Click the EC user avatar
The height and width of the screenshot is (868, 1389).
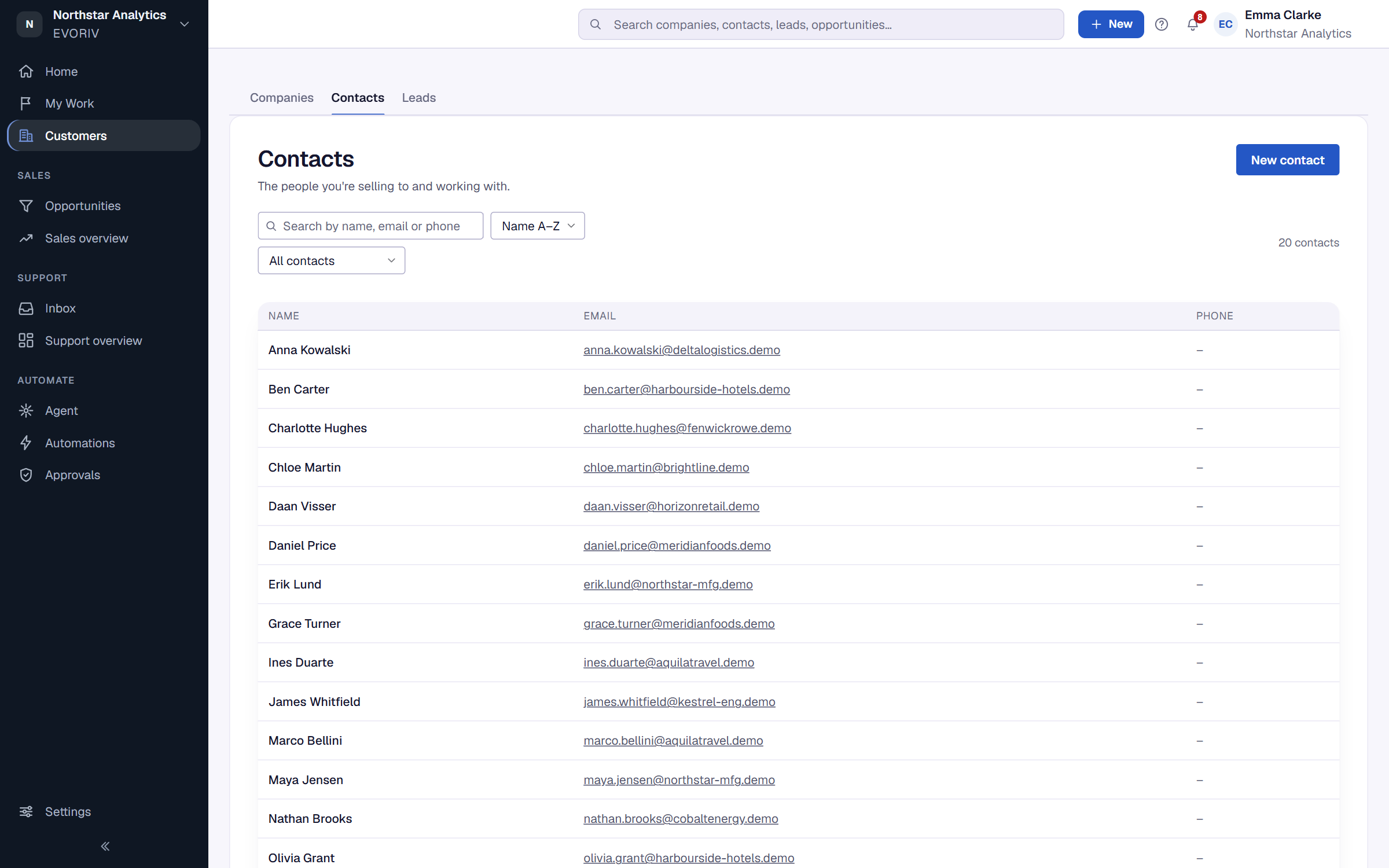[x=1225, y=24]
